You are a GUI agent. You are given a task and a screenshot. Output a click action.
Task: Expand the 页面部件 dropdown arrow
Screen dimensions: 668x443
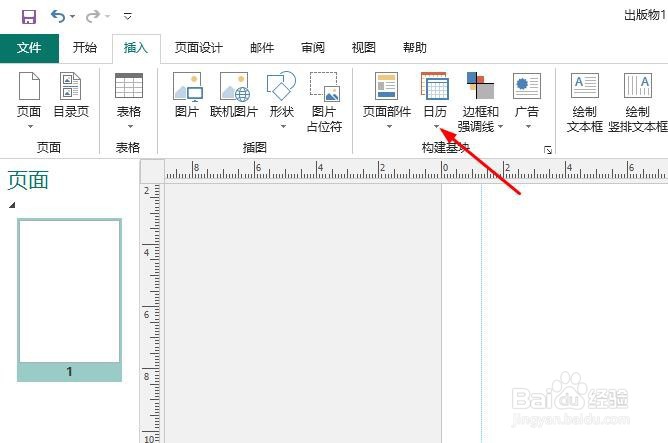coord(389,127)
